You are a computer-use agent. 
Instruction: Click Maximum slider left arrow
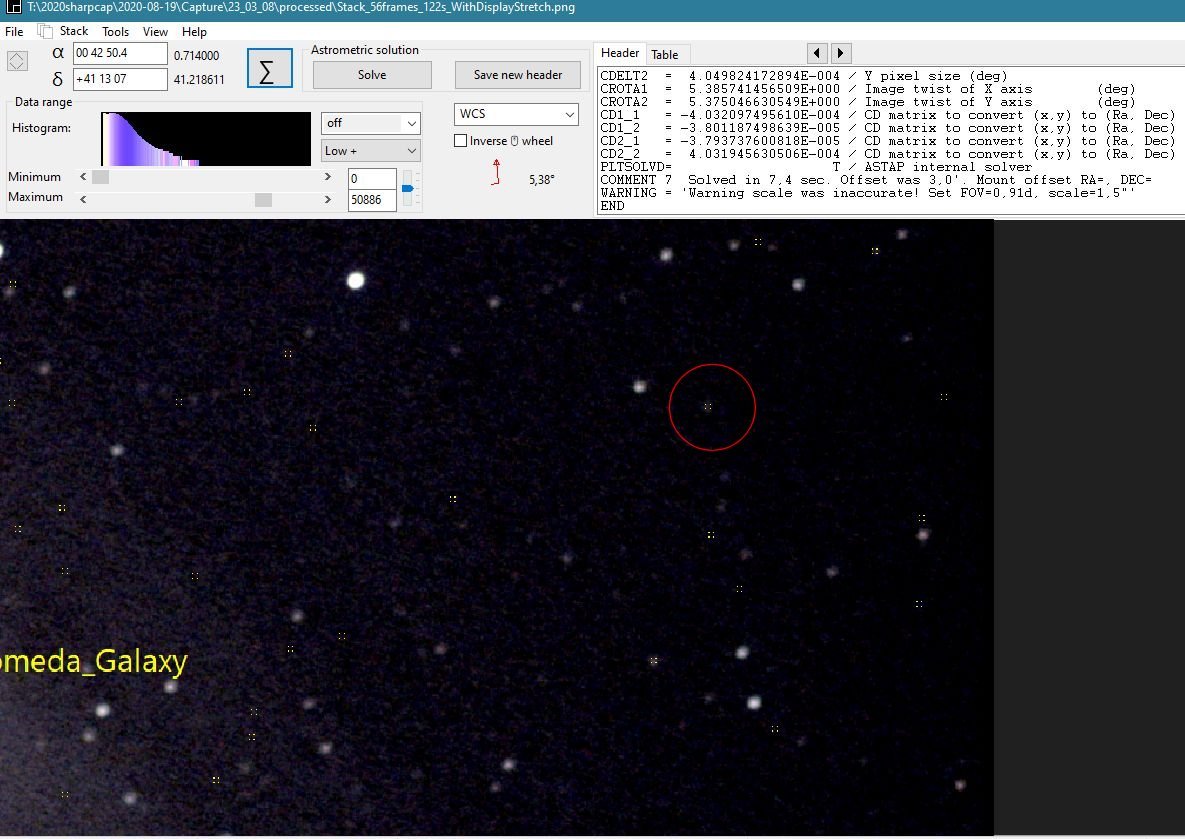pyautogui.click(x=83, y=200)
